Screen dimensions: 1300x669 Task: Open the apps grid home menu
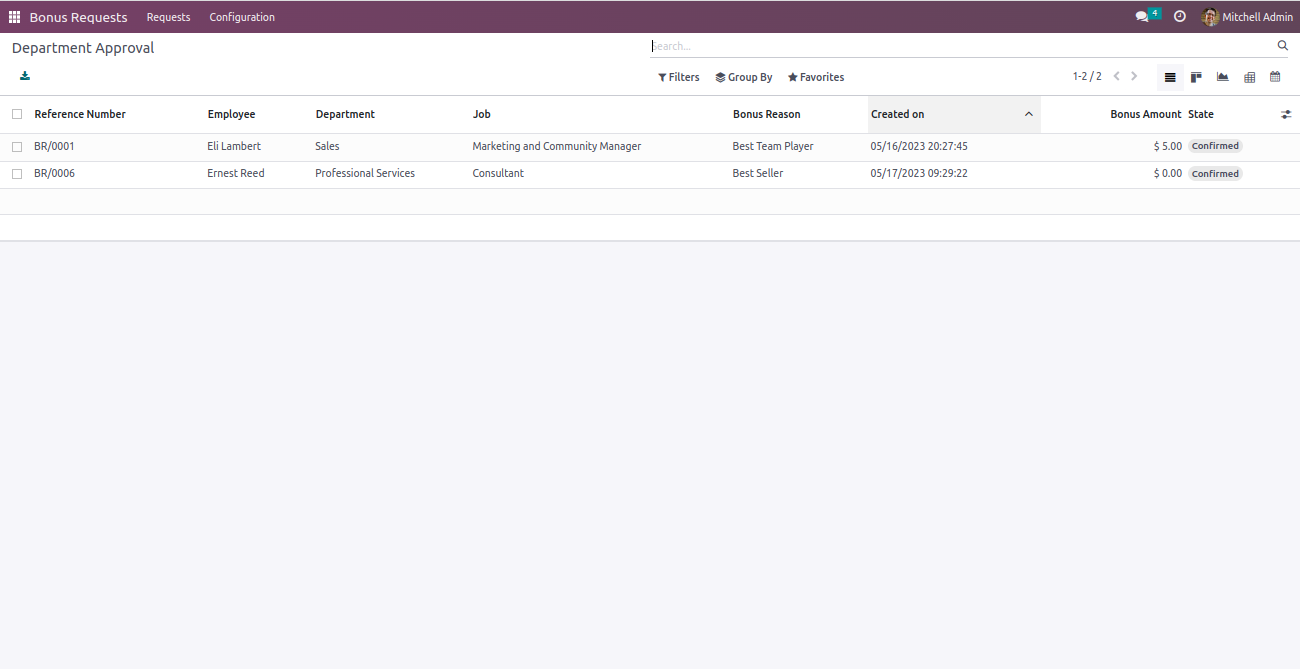pyautogui.click(x=14, y=17)
